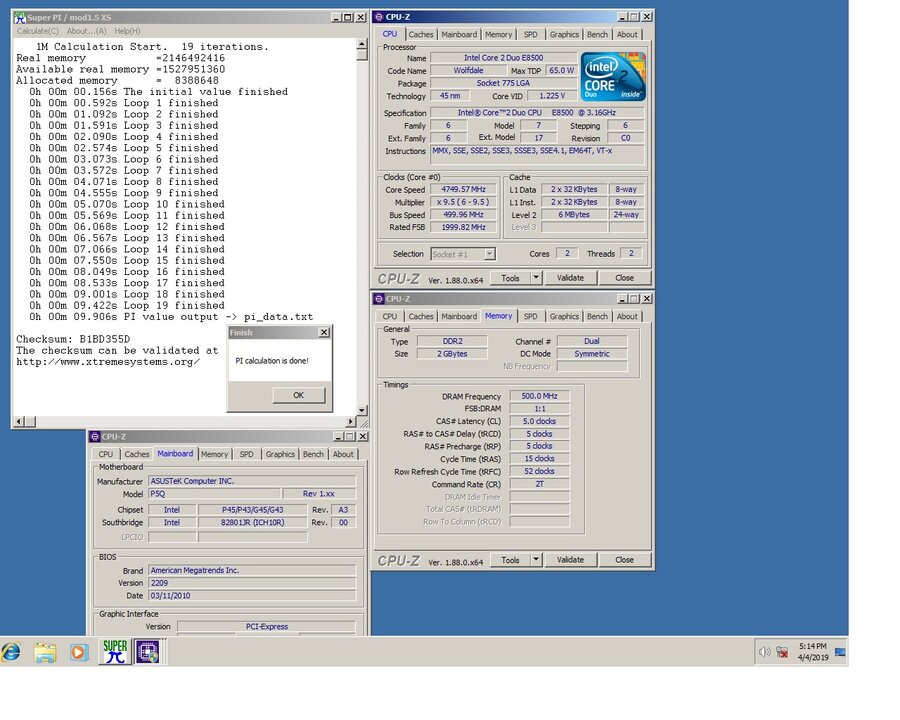Switch to the CPU-Z taskbar button

point(149,652)
